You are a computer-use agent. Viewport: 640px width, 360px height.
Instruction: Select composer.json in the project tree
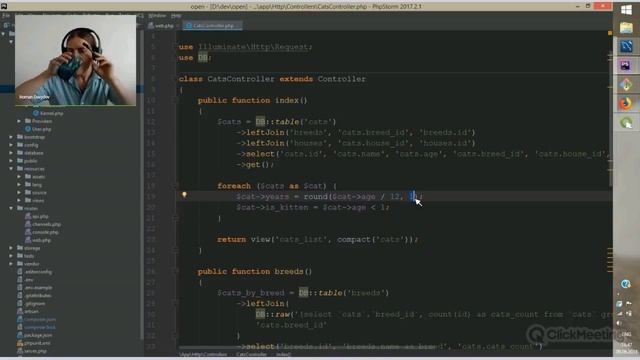[x=40, y=320]
